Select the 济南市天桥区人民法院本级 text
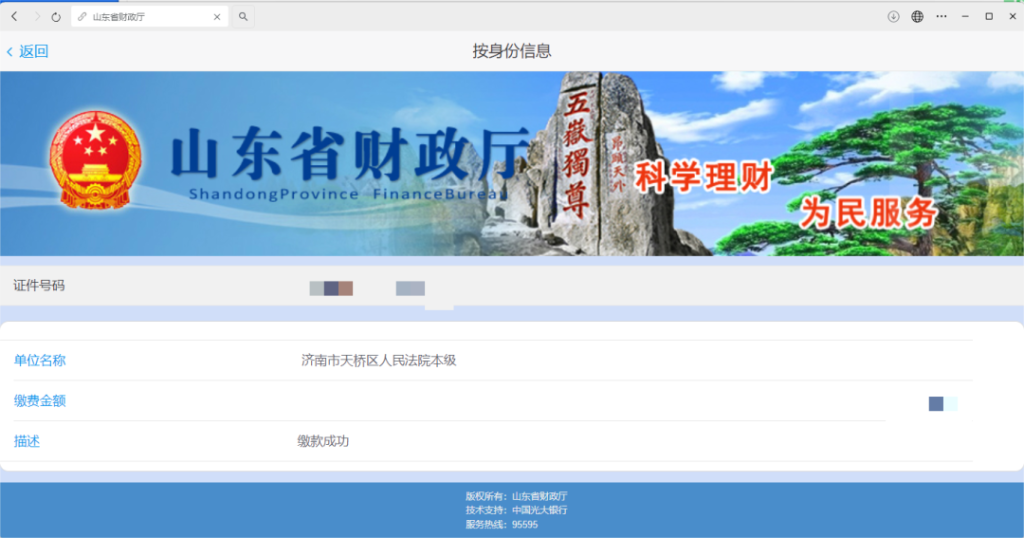Viewport: 1024px width, 538px height. pyautogui.click(x=378, y=360)
